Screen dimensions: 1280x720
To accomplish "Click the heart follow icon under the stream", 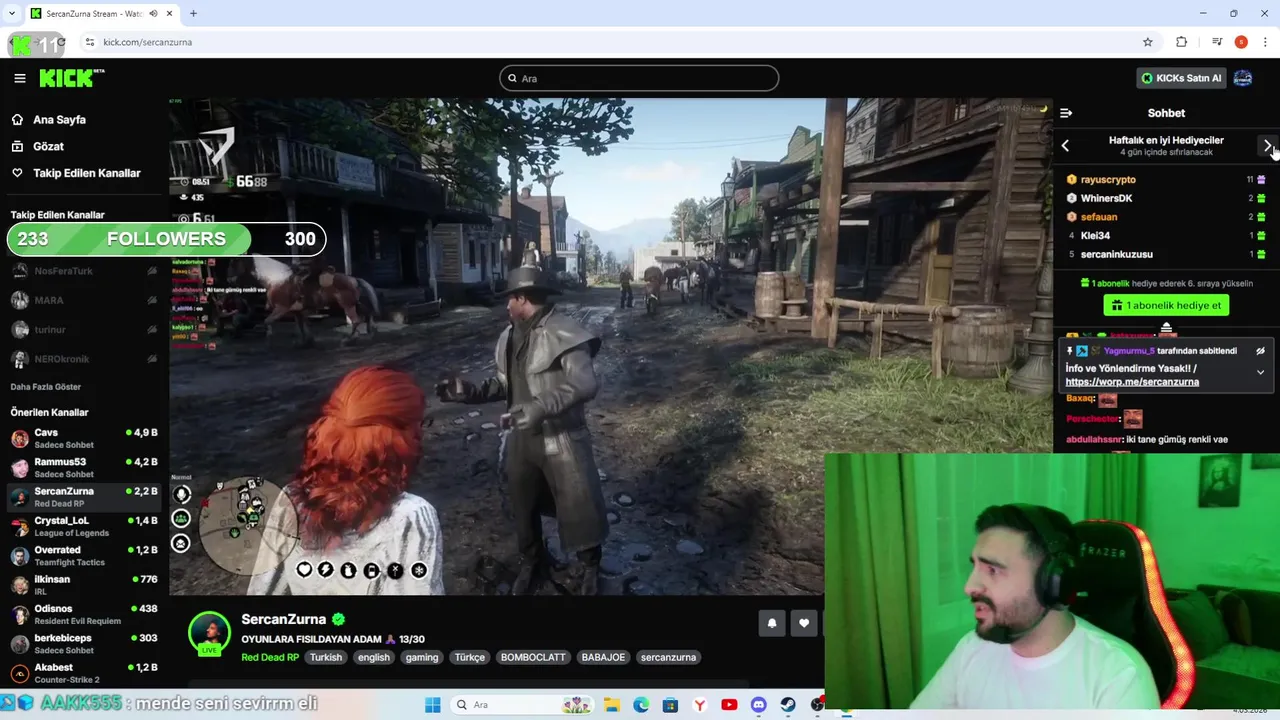I will 804,623.
